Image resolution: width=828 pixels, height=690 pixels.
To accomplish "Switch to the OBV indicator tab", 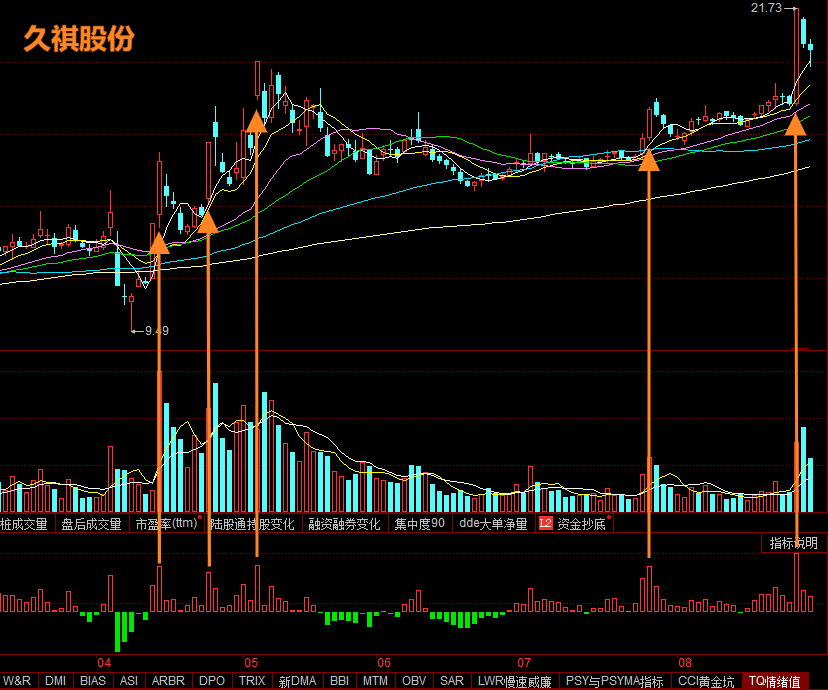I will [414, 681].
